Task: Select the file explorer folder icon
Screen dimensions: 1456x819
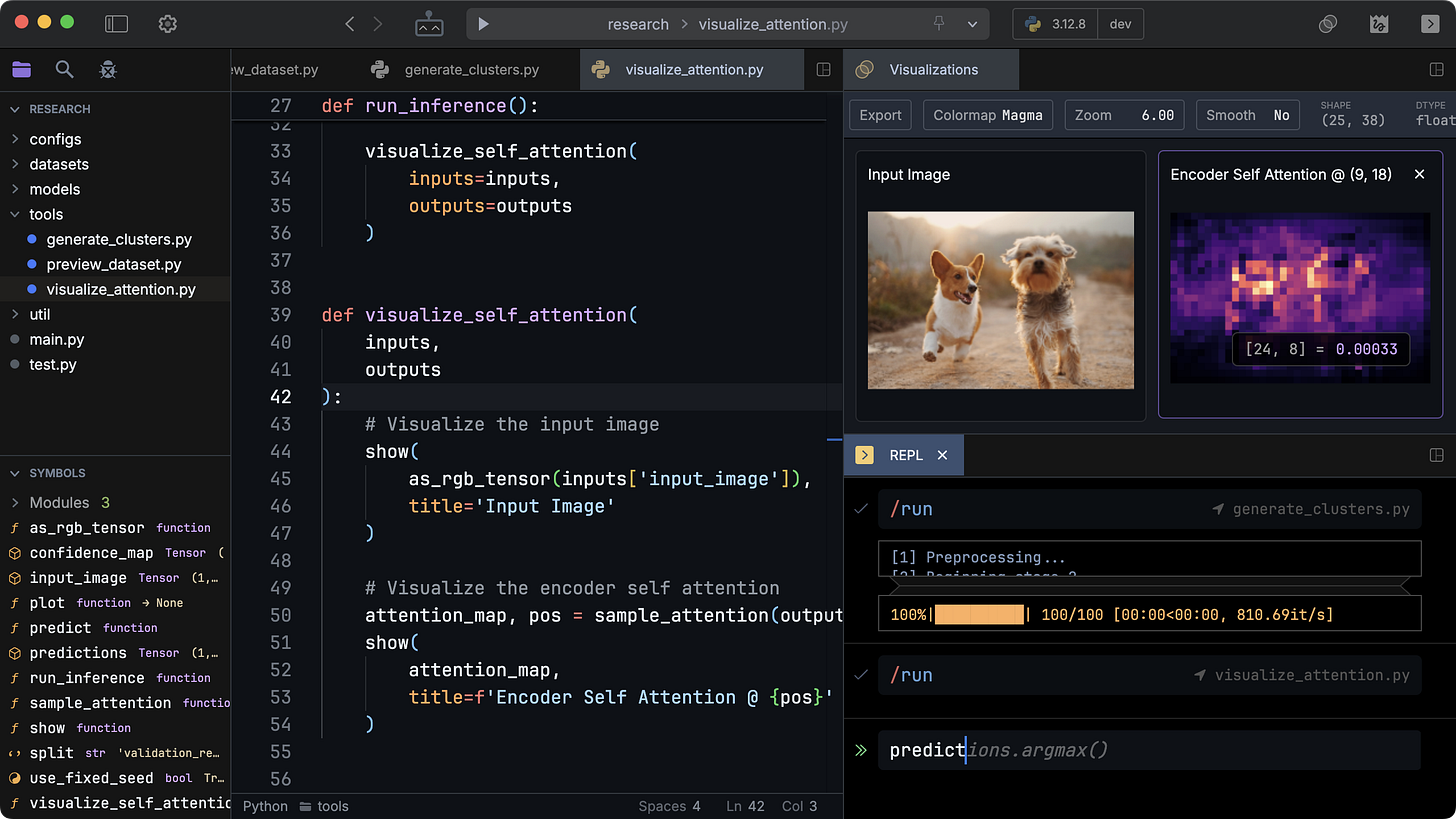Action: tap(21, 69)
